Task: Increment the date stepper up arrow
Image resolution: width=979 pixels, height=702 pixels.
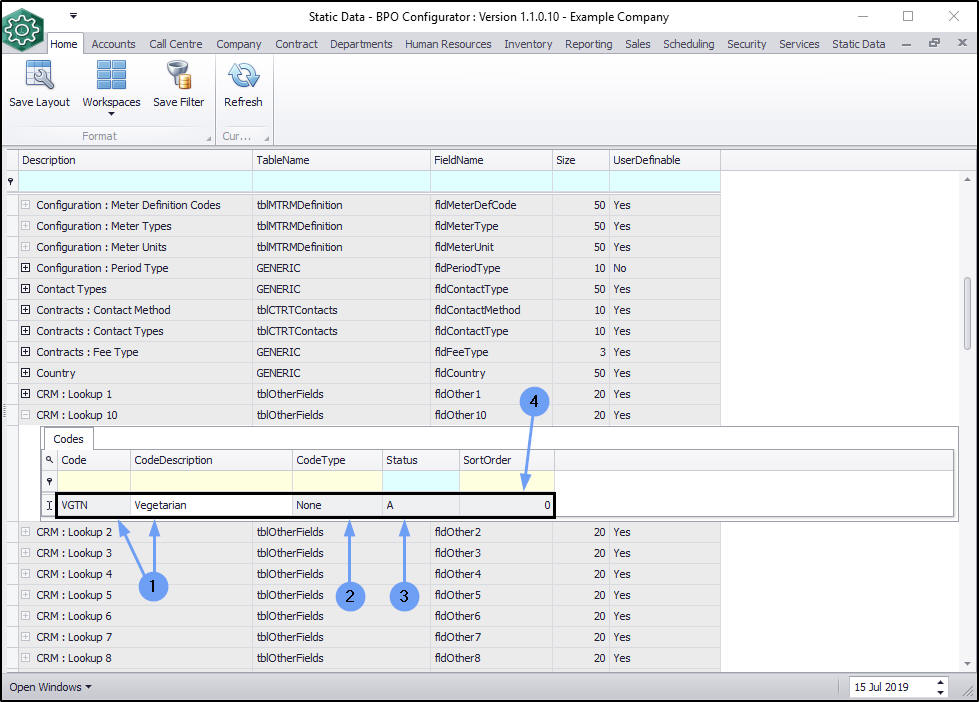Action: (940, 683)
